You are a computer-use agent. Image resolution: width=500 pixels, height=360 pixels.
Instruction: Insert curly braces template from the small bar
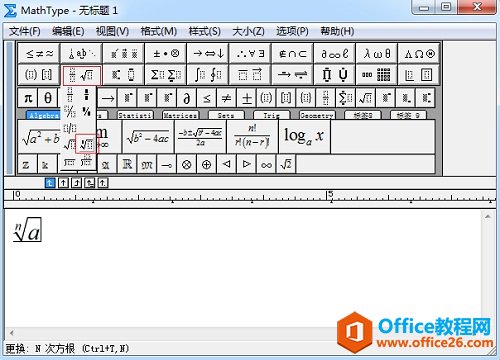tap(306, 98)
